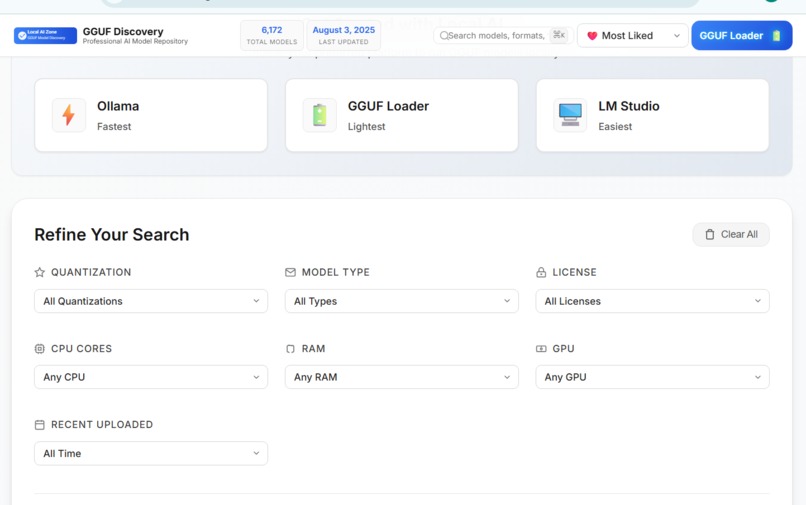Screen dimensions: 806x505
Task: Click the search magnifier icon
Action: [x=444, y=35]
